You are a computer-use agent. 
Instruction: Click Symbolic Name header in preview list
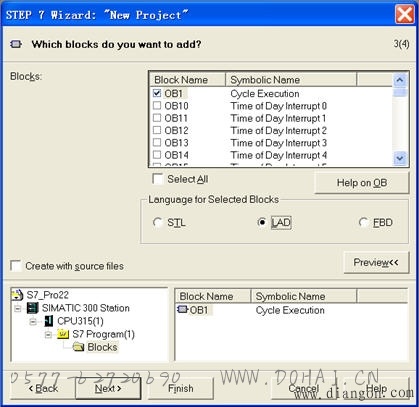[x=304, y=296]
